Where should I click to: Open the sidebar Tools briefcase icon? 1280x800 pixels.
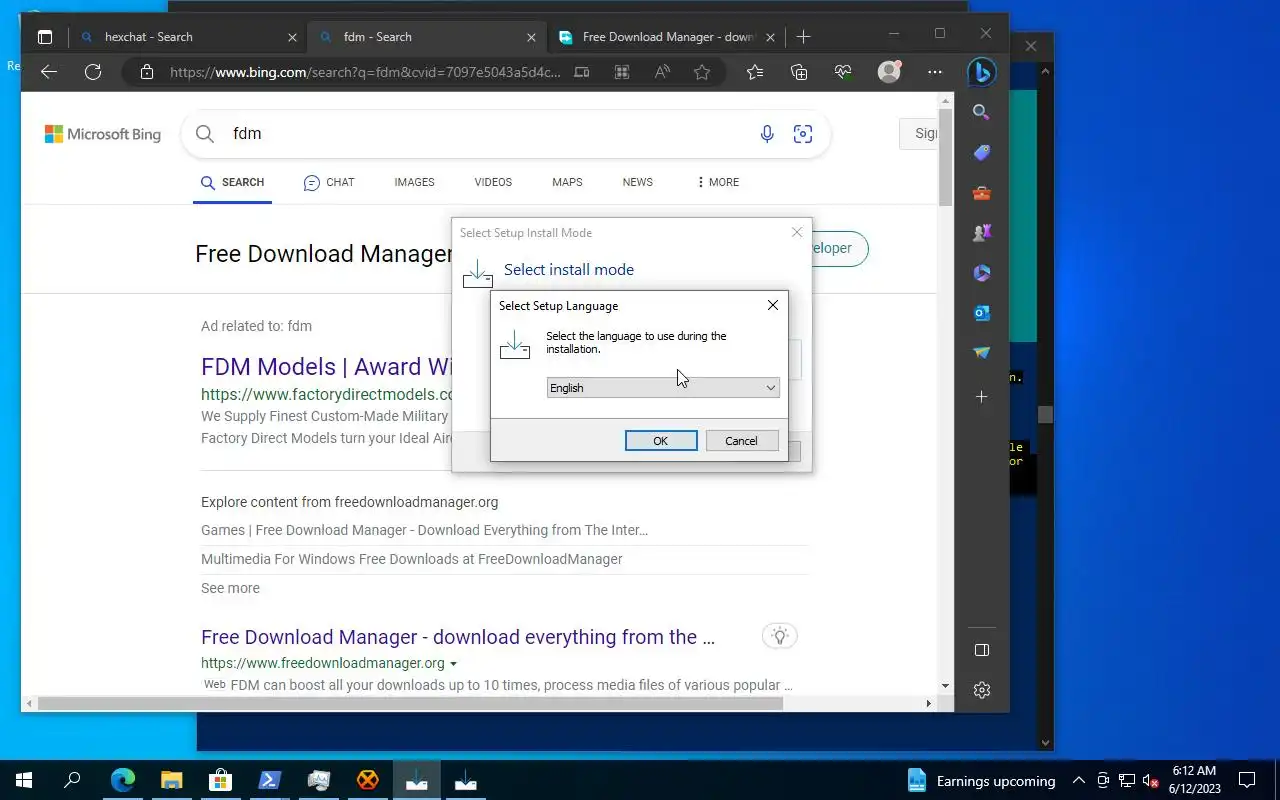(982, 193)
